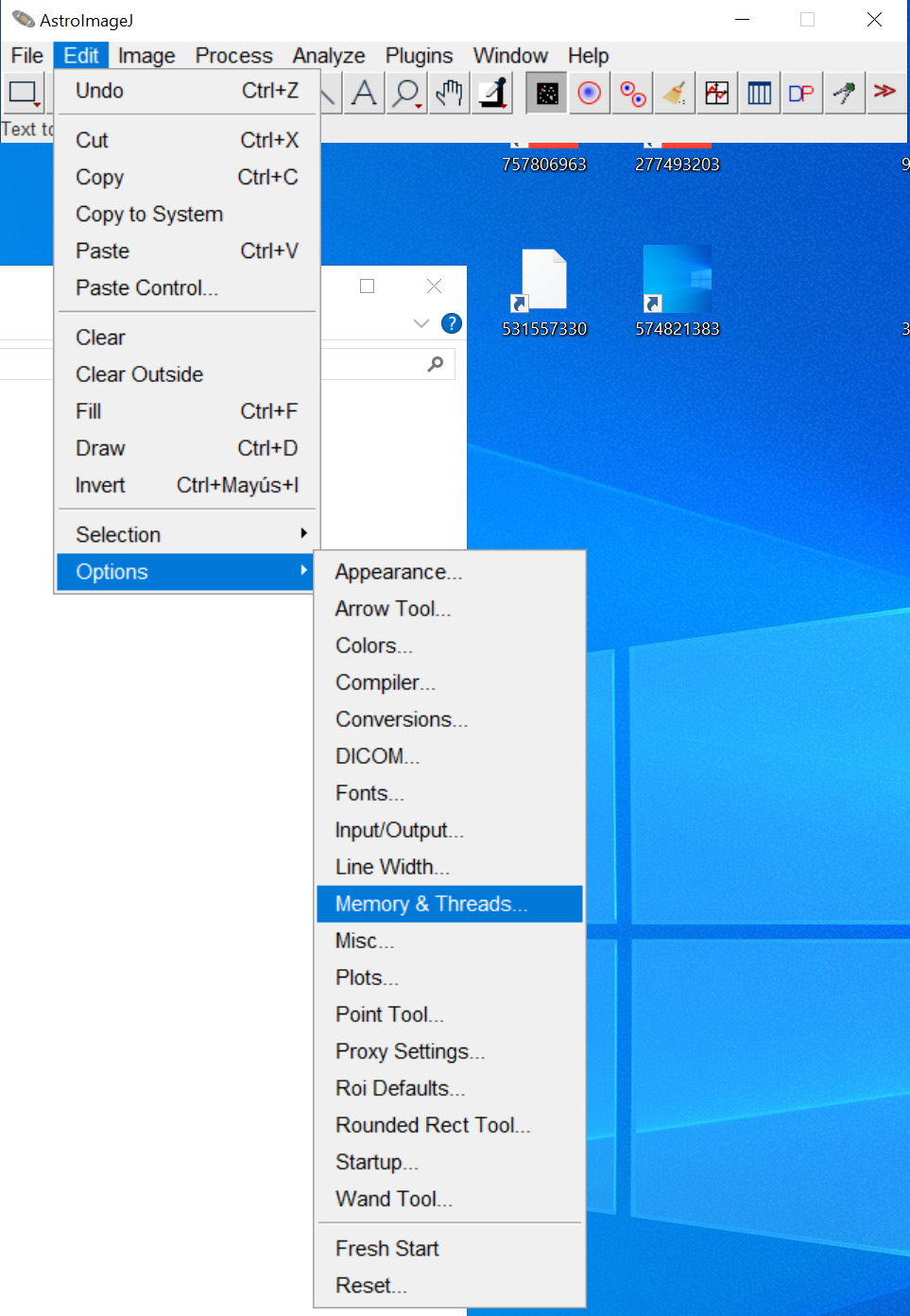Click the coordinate converter icon
Viewport: 910px width, 1316px height.
(844, 93)
